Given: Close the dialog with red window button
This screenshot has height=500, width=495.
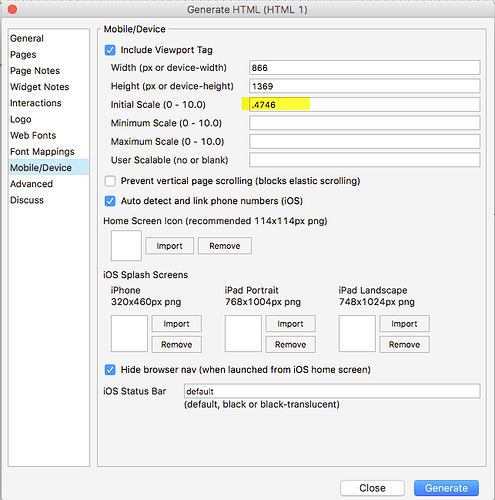Looking at the screenshot, I should (x=12, y=9).
